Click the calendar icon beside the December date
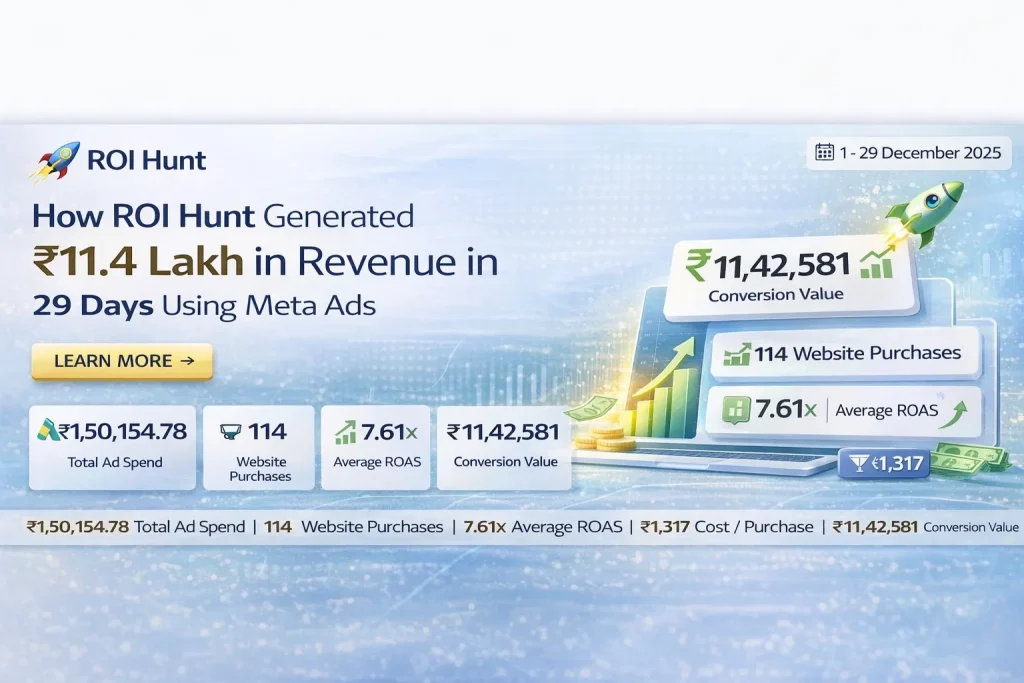The image size is (1024, 683). [824, 153]
